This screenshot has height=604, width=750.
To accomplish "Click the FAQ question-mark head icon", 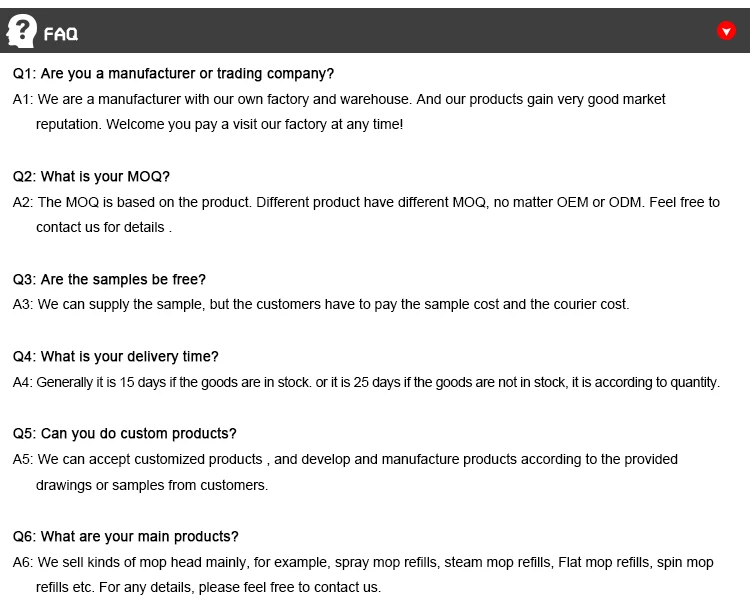I will click(22, 31).
